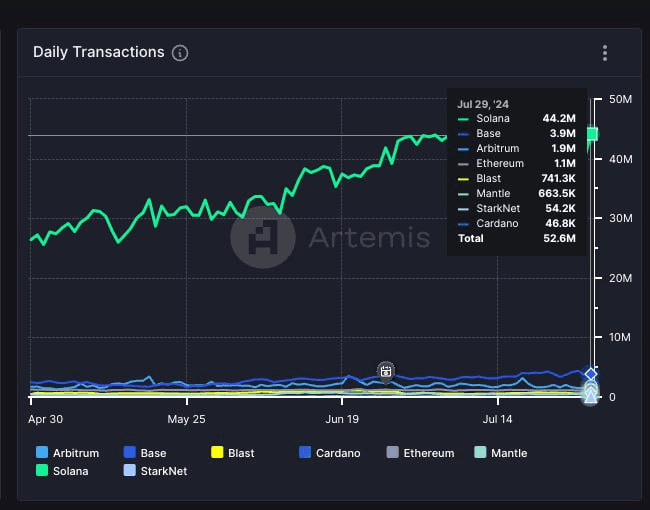The width and height of the screenshot is (650, 510).
Task: Select the Total 52.6M row in tooltip
Action: click(515, 238)
